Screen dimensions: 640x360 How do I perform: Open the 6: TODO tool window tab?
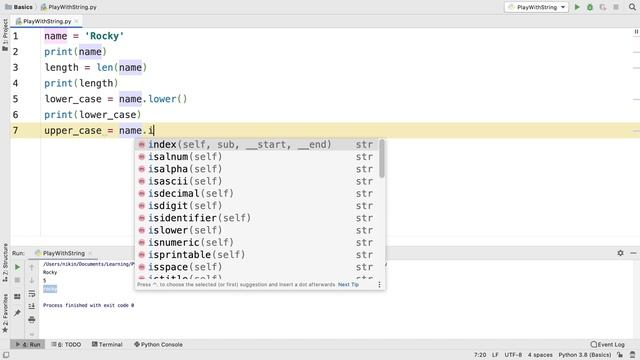[x=66, y=344]
